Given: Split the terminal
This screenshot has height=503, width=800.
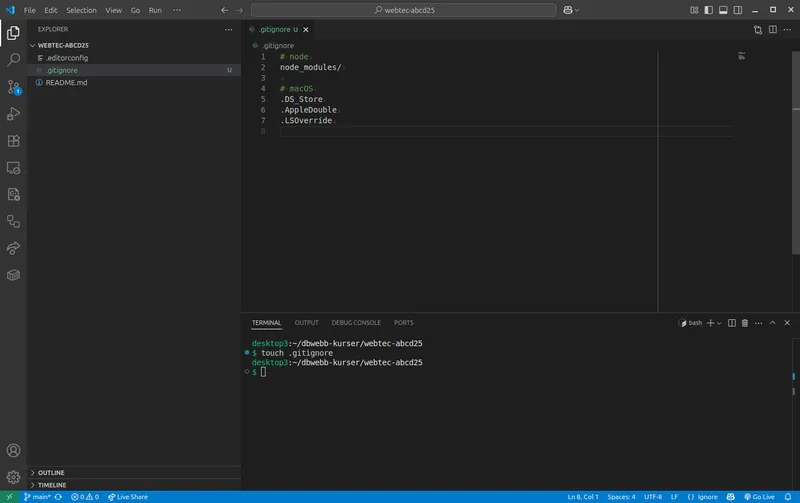Looking at the screenshot, I should point(732,323).
